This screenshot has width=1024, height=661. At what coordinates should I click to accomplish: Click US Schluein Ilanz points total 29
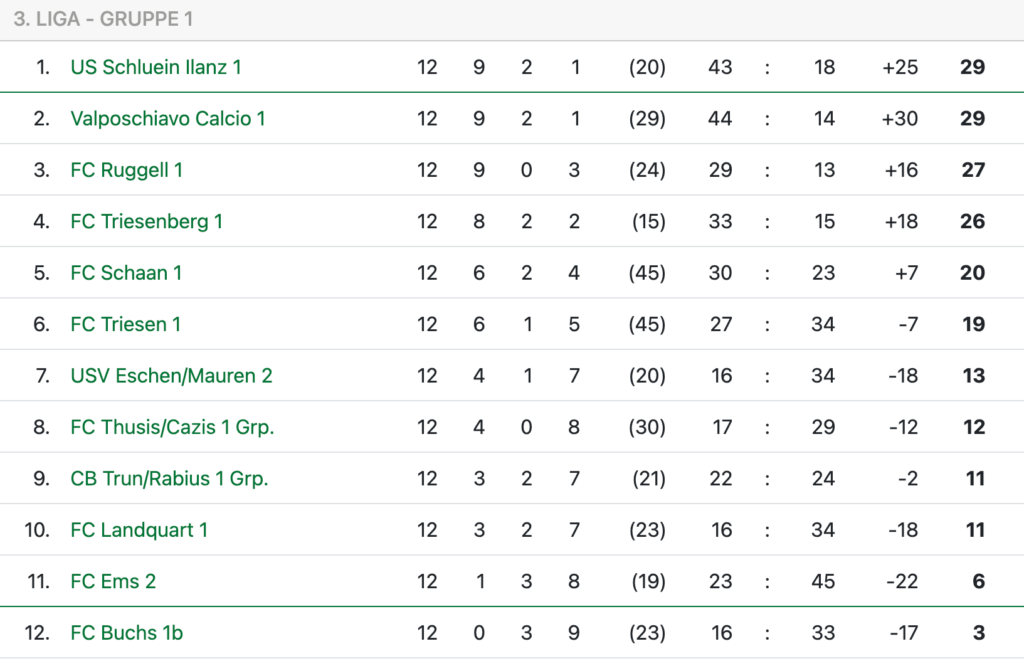click(972, 67)
